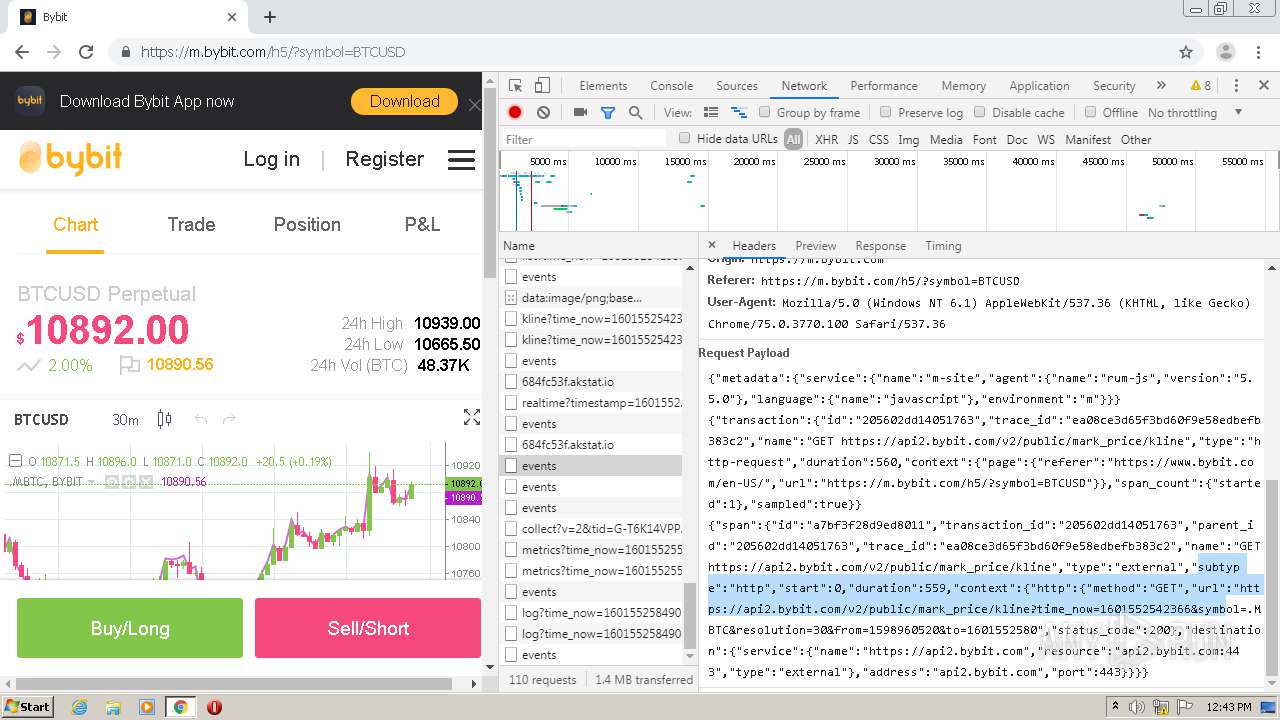Open the Sources panel
Viewport: 1280px width, 720px height.
point(737,86)
